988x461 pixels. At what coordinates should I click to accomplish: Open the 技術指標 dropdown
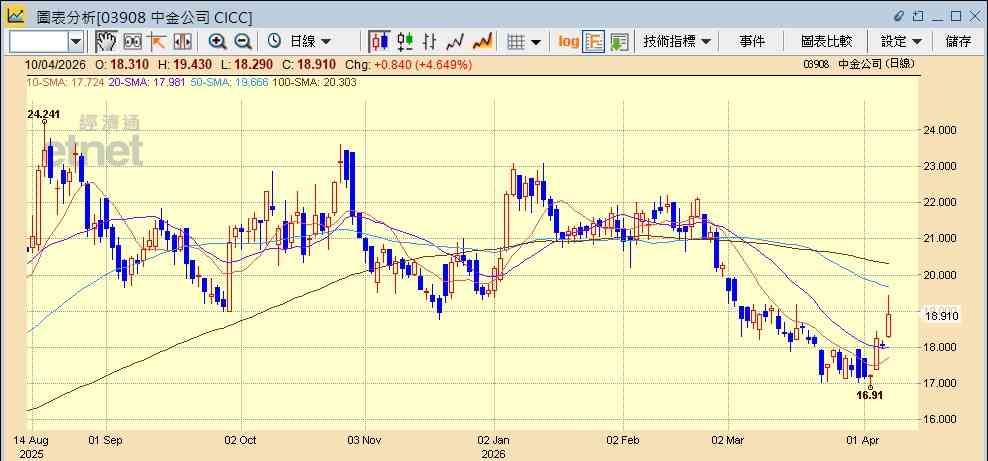click(x=677, y=42)
